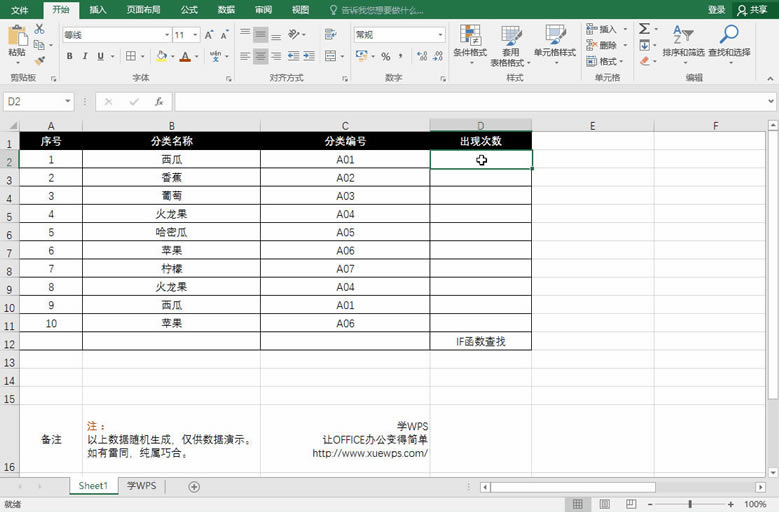
Task: Align text left
Action: (245, 56)
